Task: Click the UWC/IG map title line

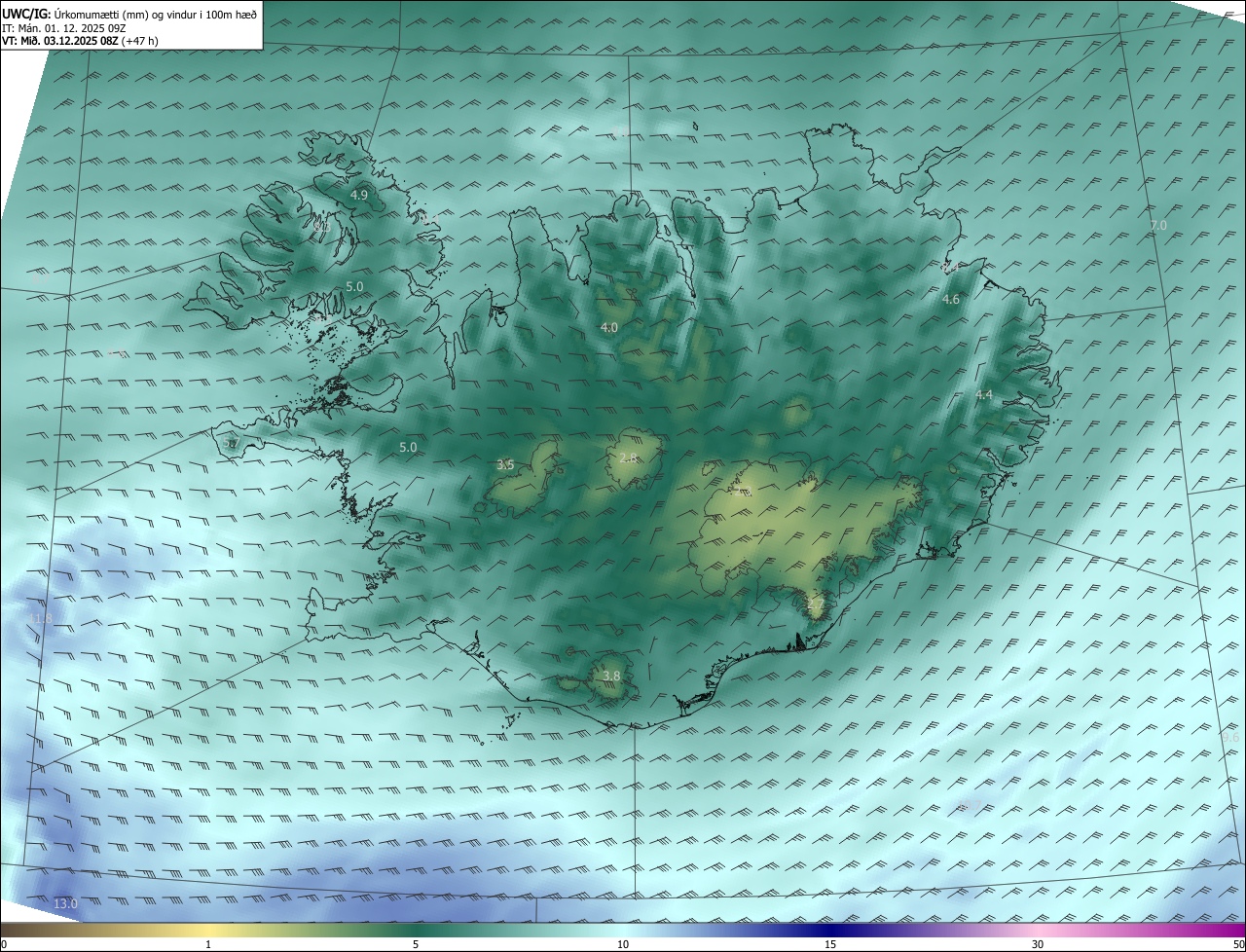Action: coord(129,14)
